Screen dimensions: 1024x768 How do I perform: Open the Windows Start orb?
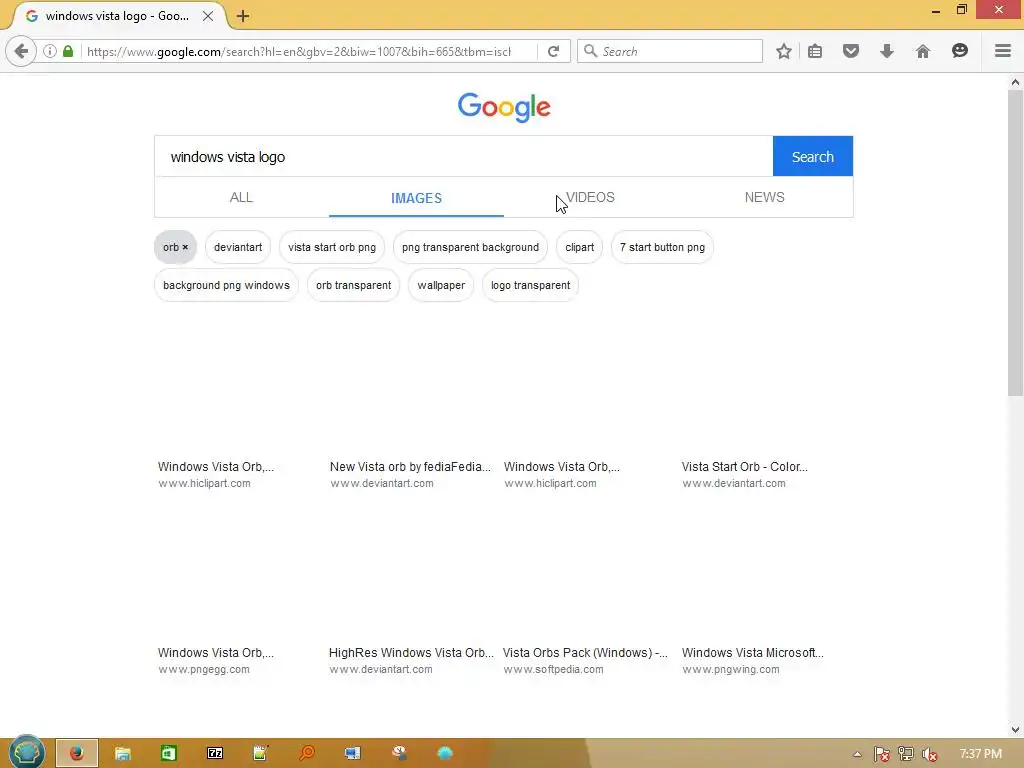tap(27, 752)
